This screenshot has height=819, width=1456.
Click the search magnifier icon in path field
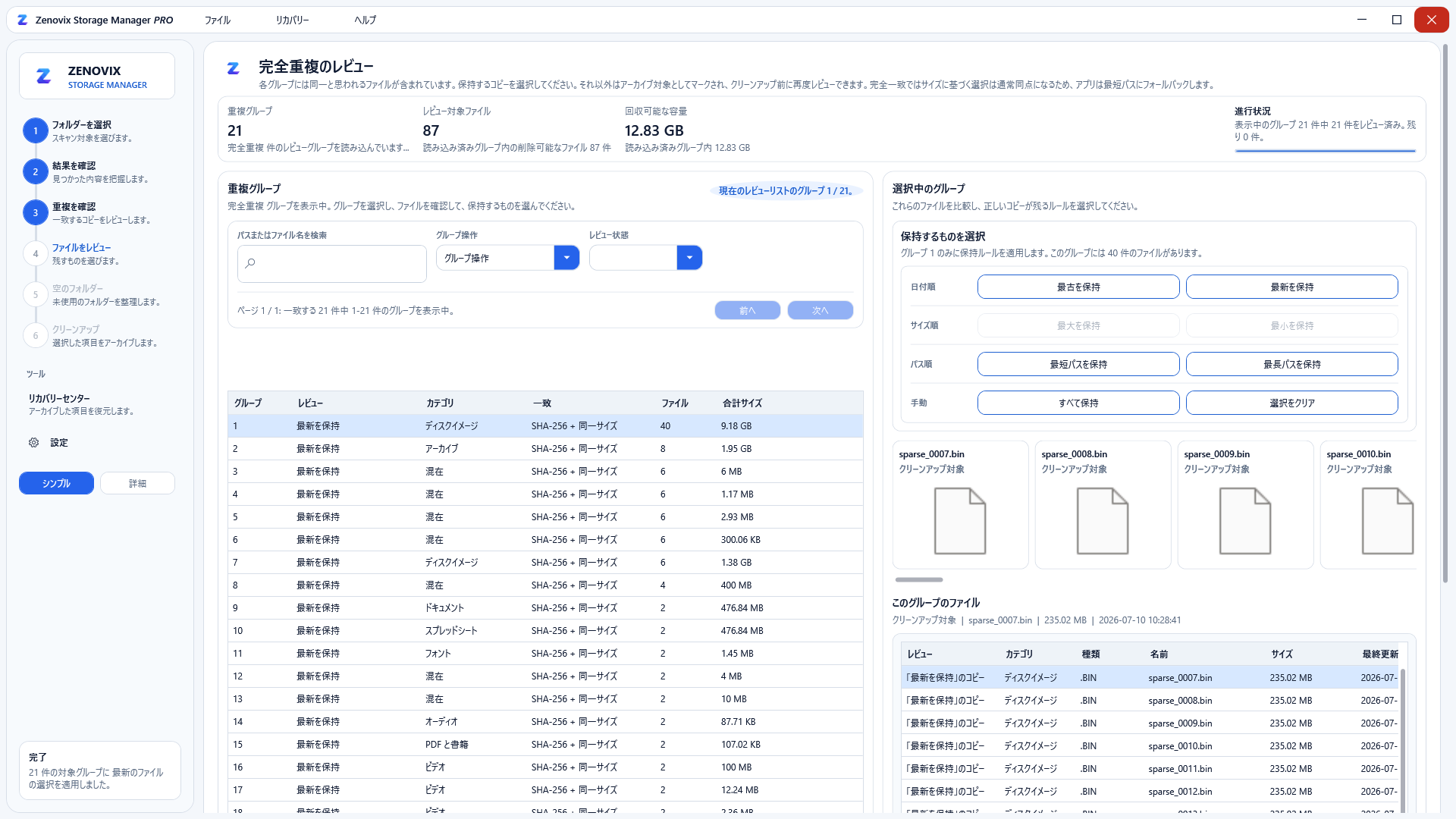(x=251, y=264)
